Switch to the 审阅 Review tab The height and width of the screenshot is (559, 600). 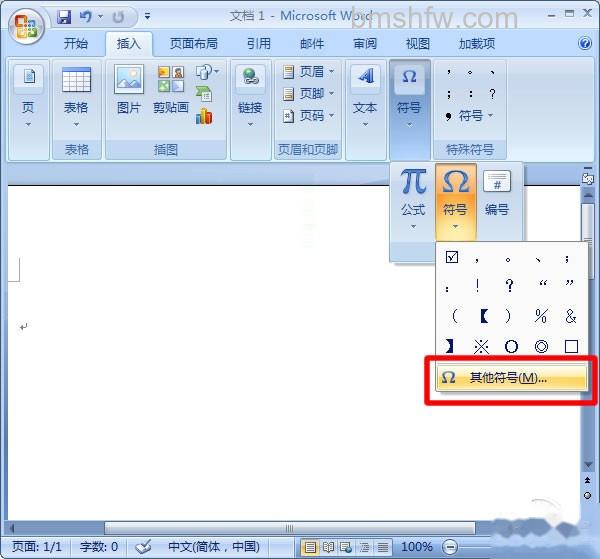[365, 44]
